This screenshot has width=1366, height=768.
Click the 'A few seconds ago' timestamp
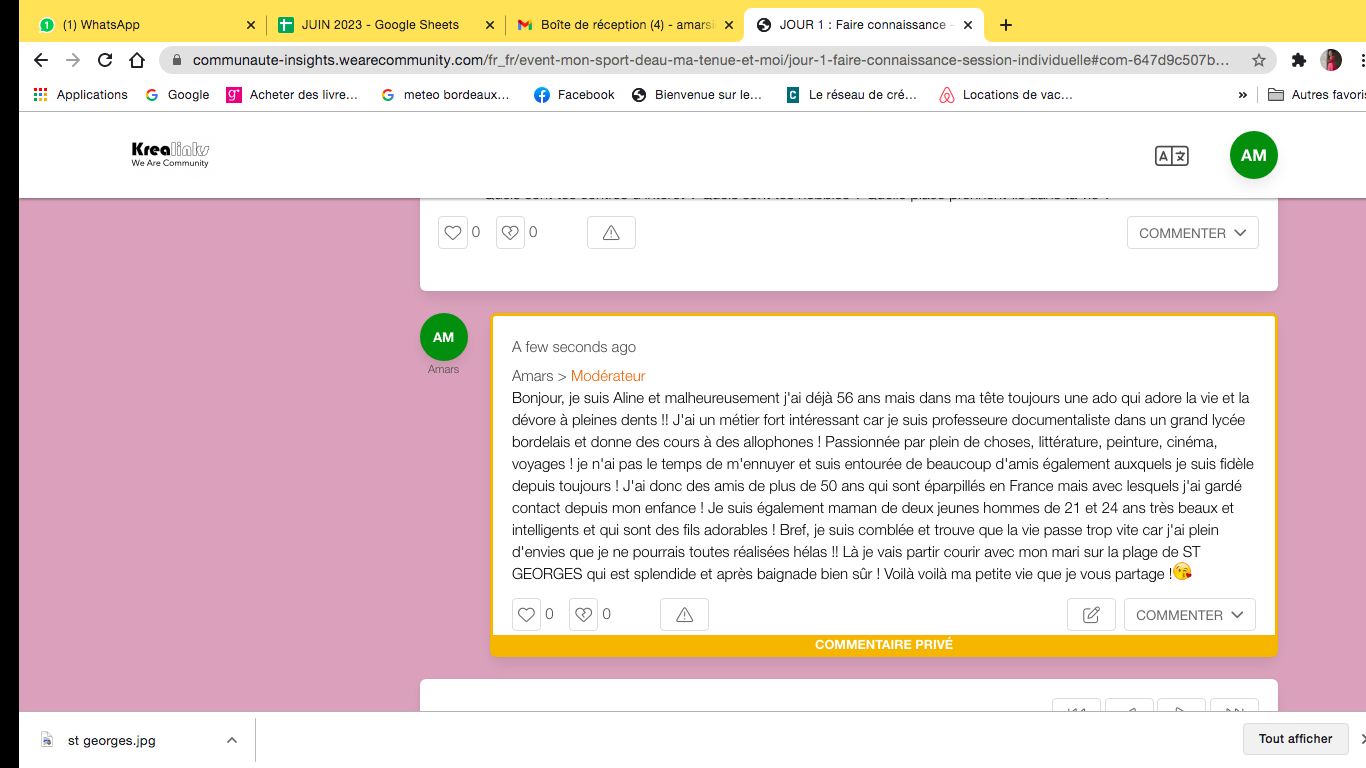574,347
